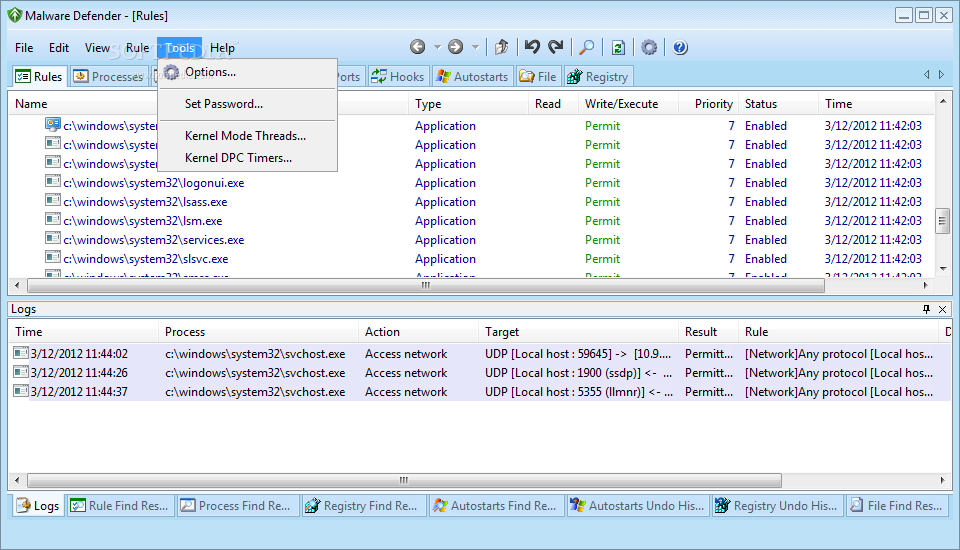
Task: Sort rules by Write/Execute column header
Action: [x=628, y=104]
